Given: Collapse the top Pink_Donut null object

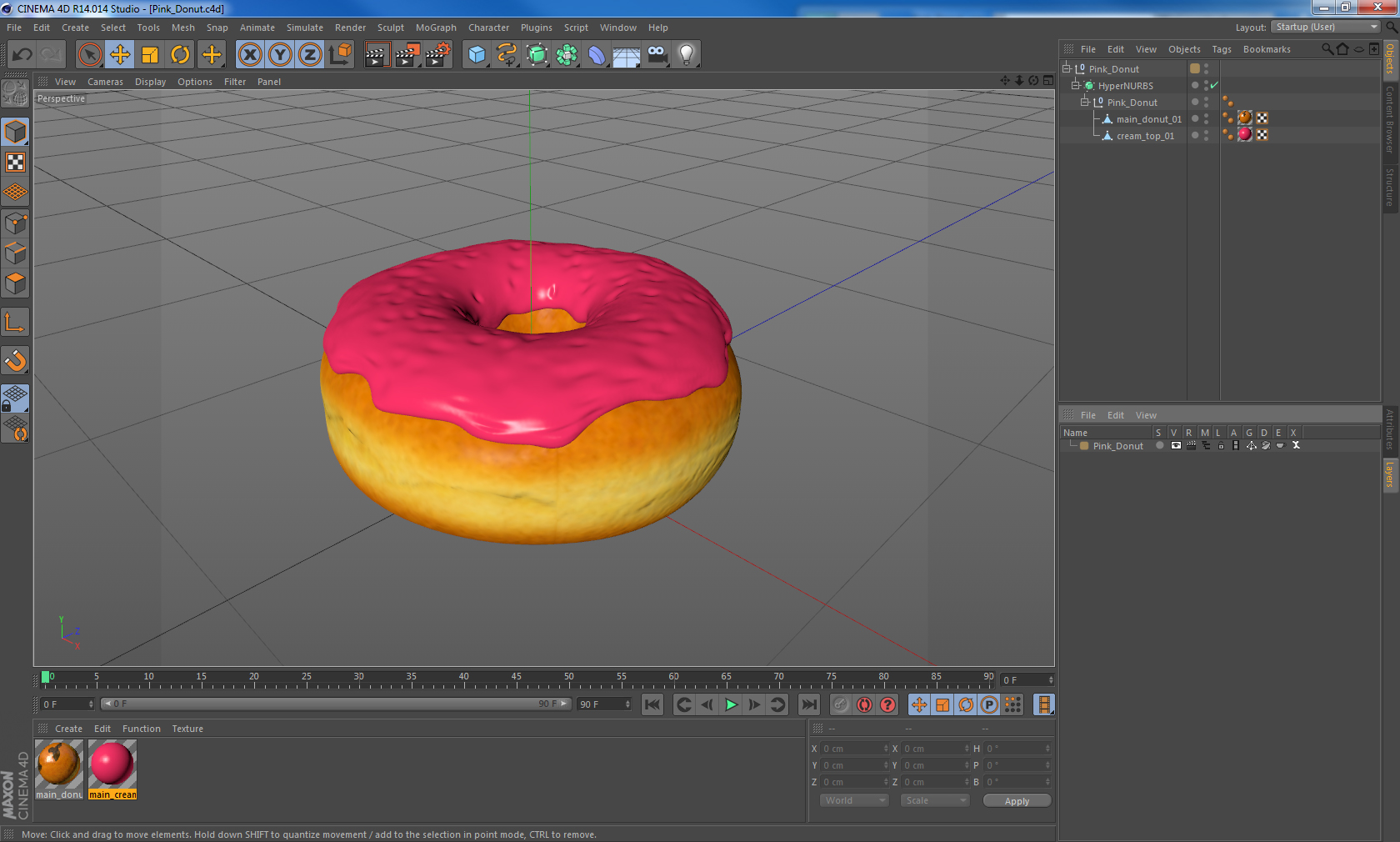Looking at the screenshot, I should (1066, 69).
